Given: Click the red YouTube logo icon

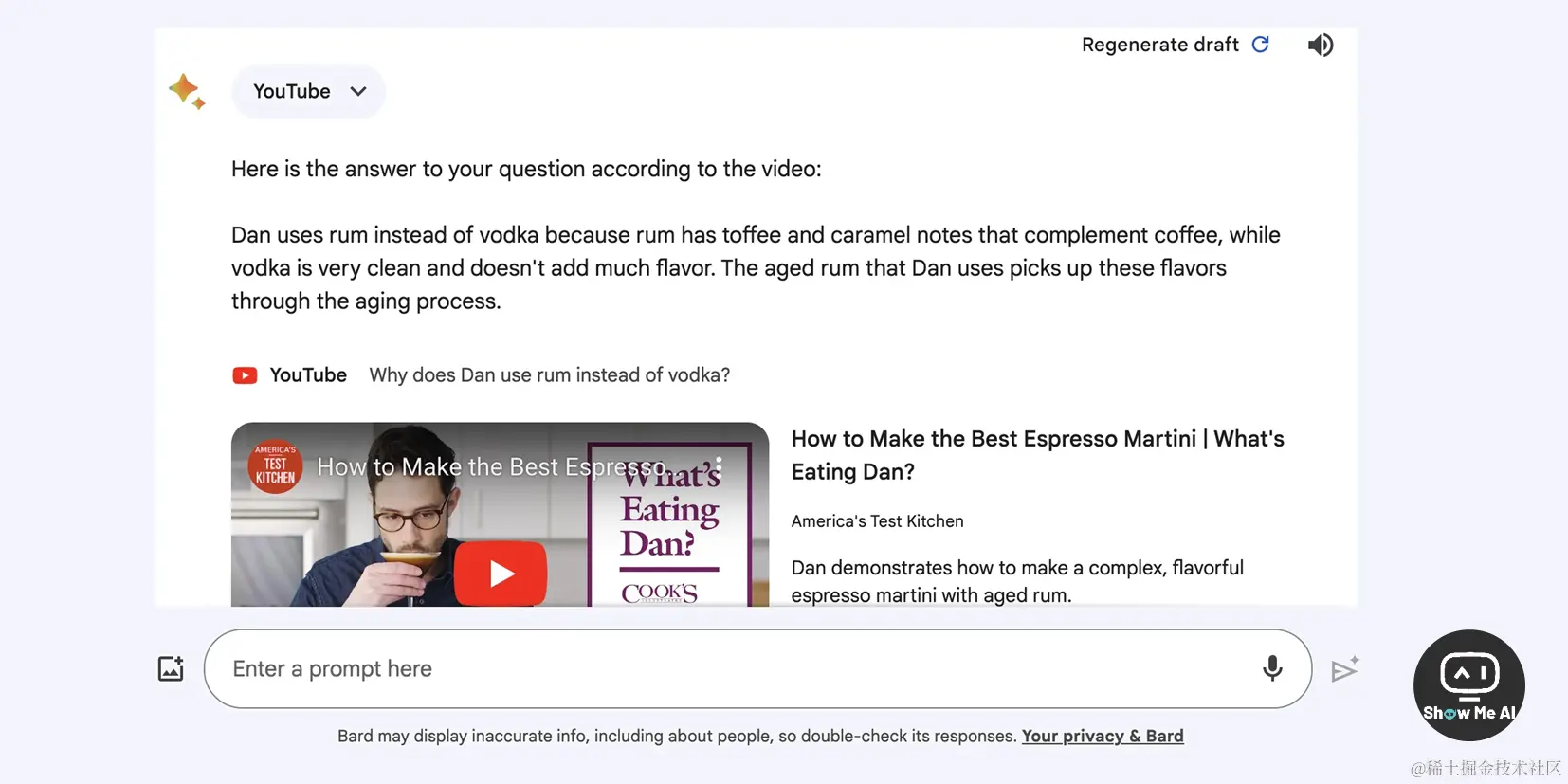Looking at the screenshot, I should [245, 375].
